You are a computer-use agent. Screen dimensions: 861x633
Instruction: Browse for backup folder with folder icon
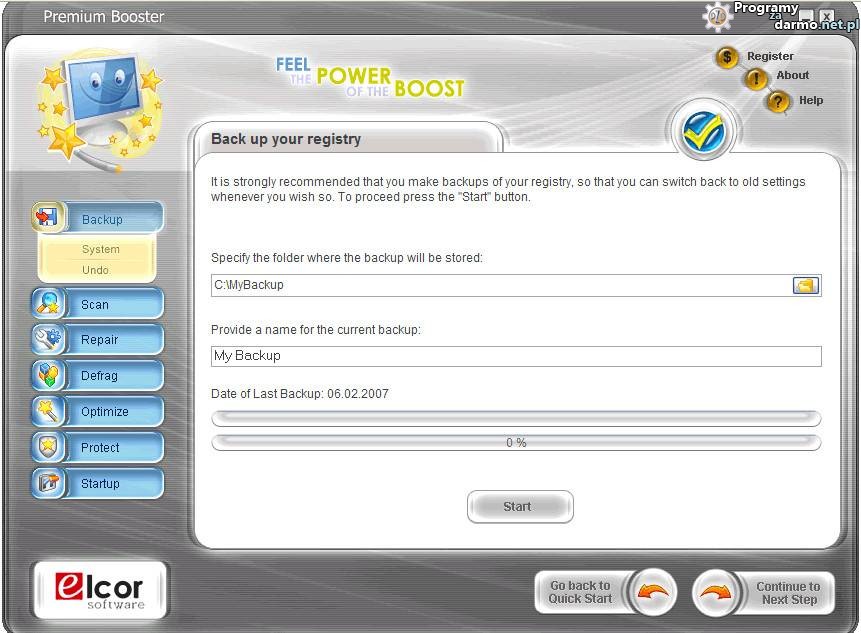point(805,285)
